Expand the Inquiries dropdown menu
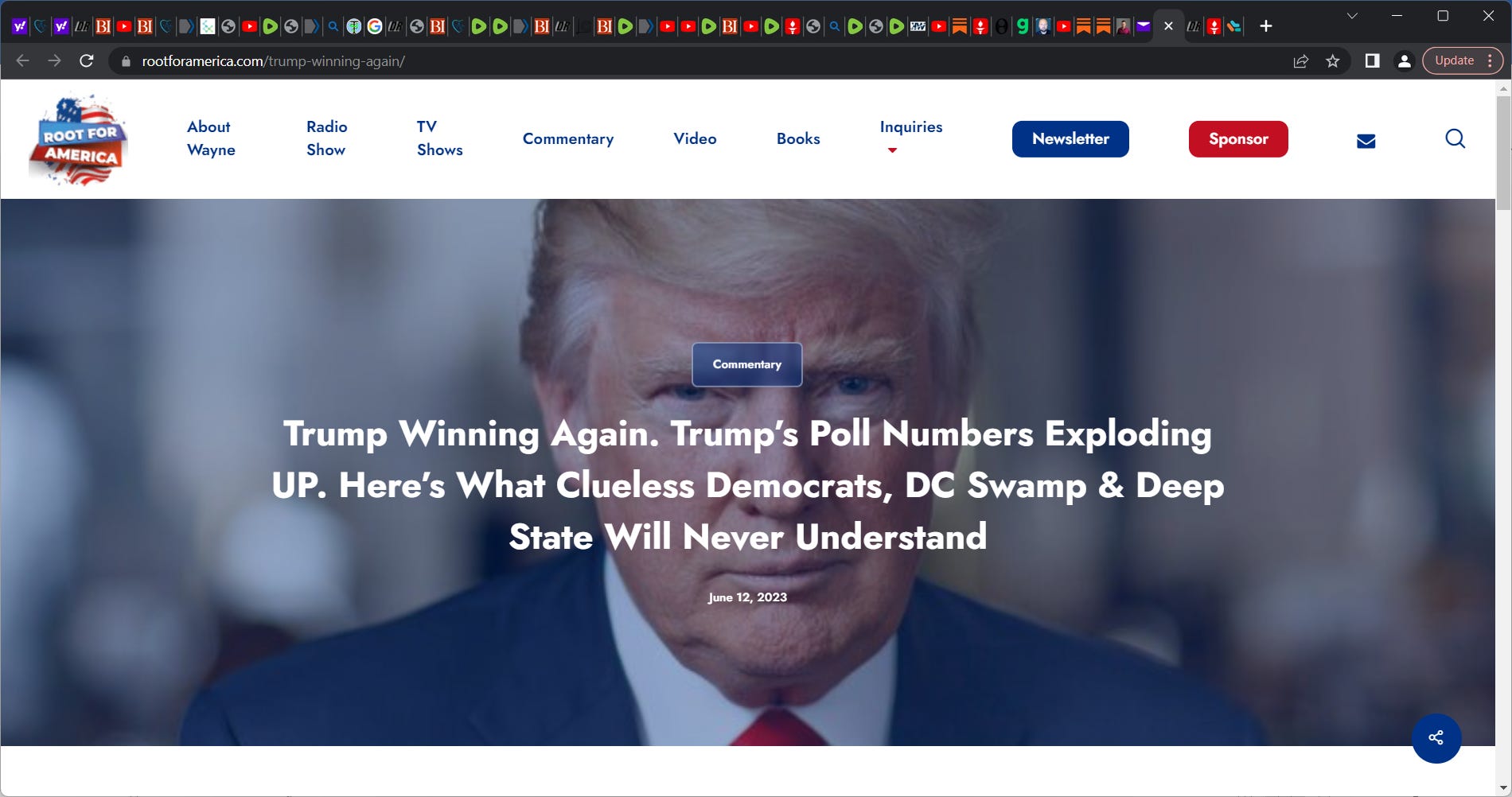Image resolution: width=1512 pixels, height=797 pixels. (910, 137)
